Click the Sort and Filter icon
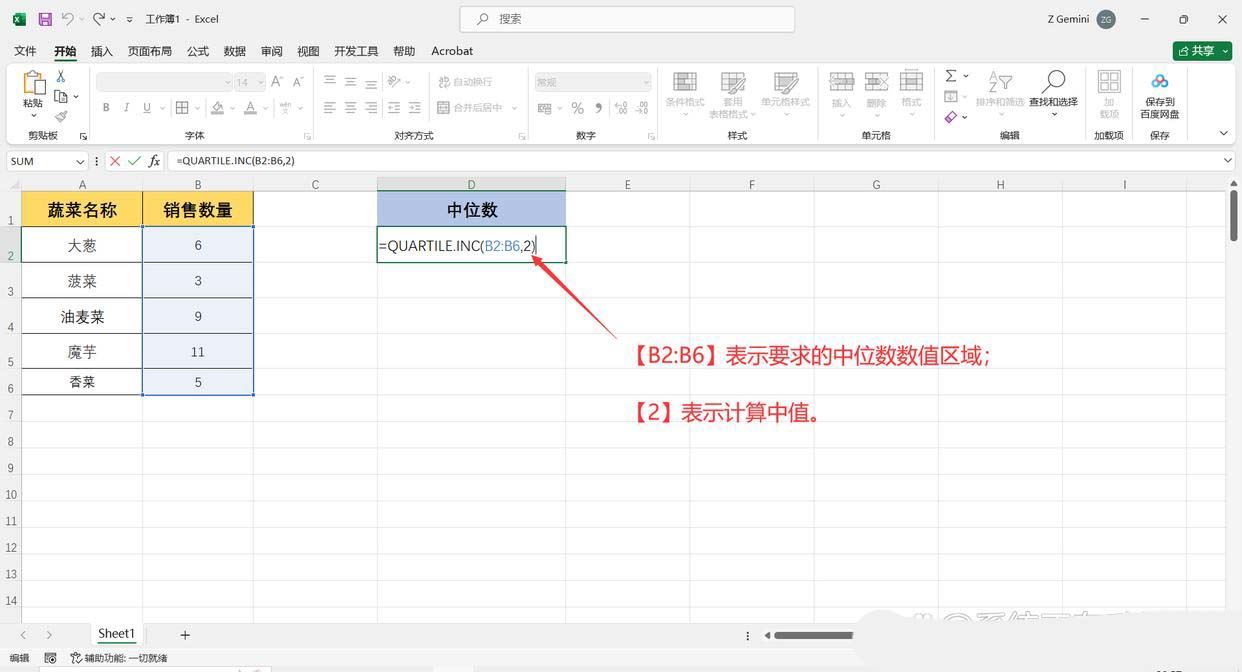The width and height of the screenshot is (1242, 672). click(1000, 82)
